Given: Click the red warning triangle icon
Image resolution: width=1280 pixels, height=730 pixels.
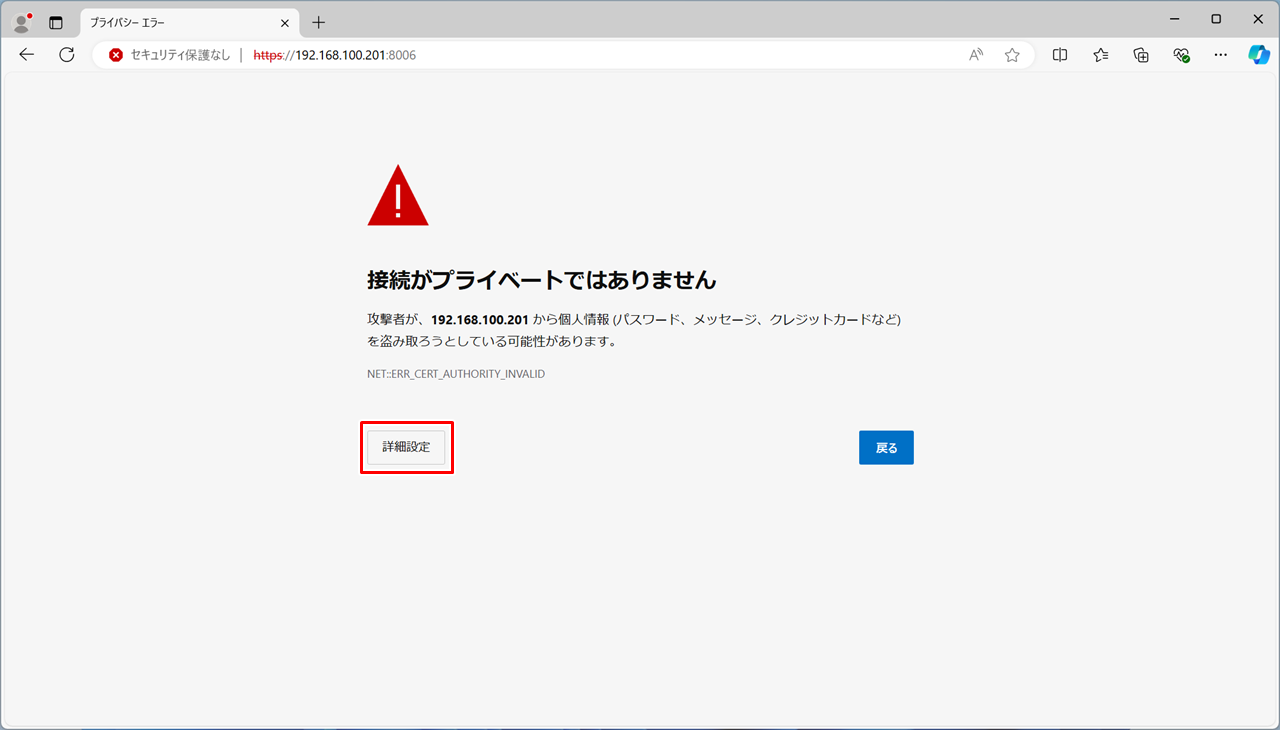Looking at the screenshot, I should [398, 196].
